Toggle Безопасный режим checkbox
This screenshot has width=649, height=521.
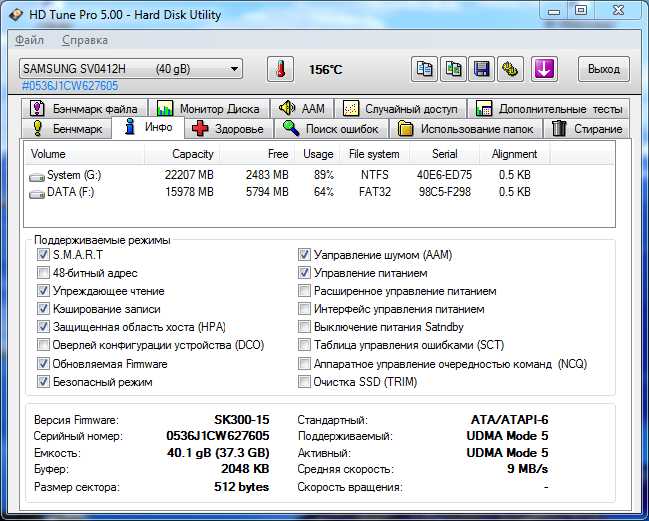[43, 382]
